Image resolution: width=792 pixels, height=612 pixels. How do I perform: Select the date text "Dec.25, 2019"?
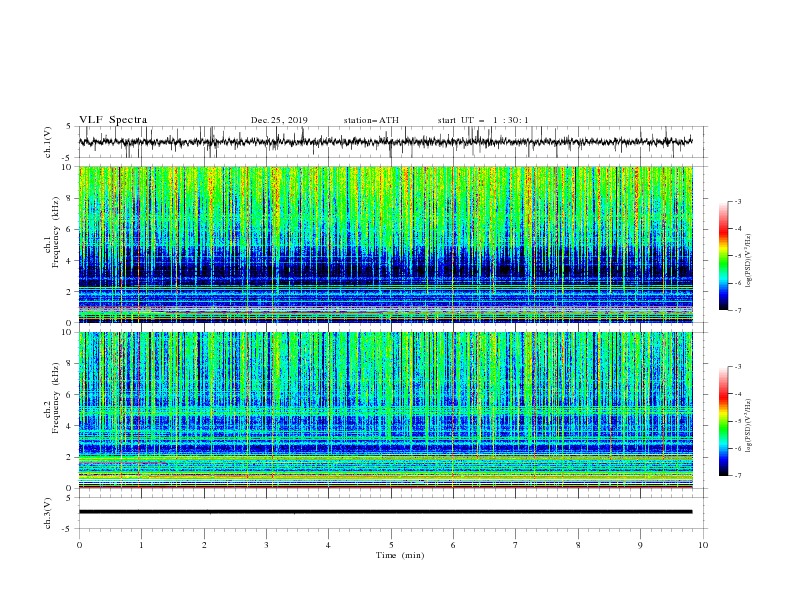pos(279,120)
